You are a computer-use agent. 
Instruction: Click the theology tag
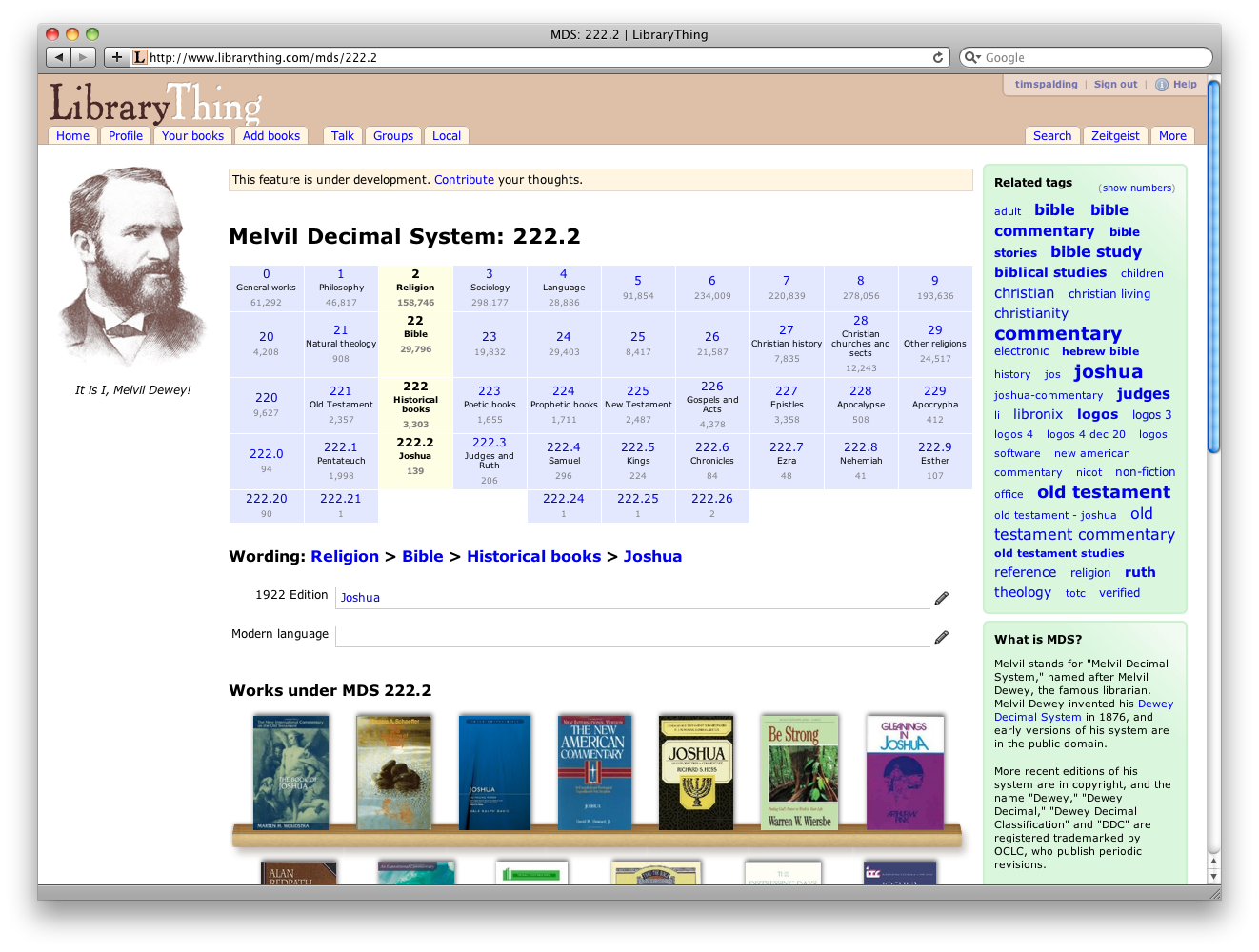(x=1023, y=592)
